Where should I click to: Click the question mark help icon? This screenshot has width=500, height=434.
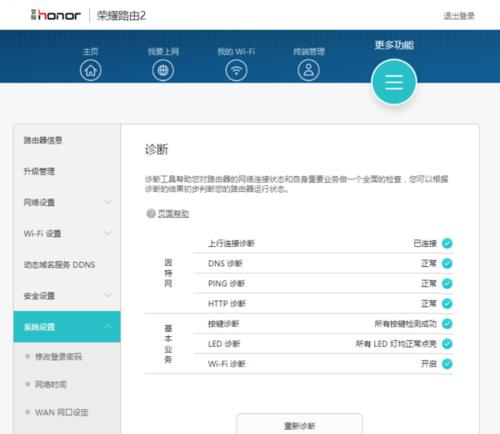pyautogui.click(x=151, y=213)
